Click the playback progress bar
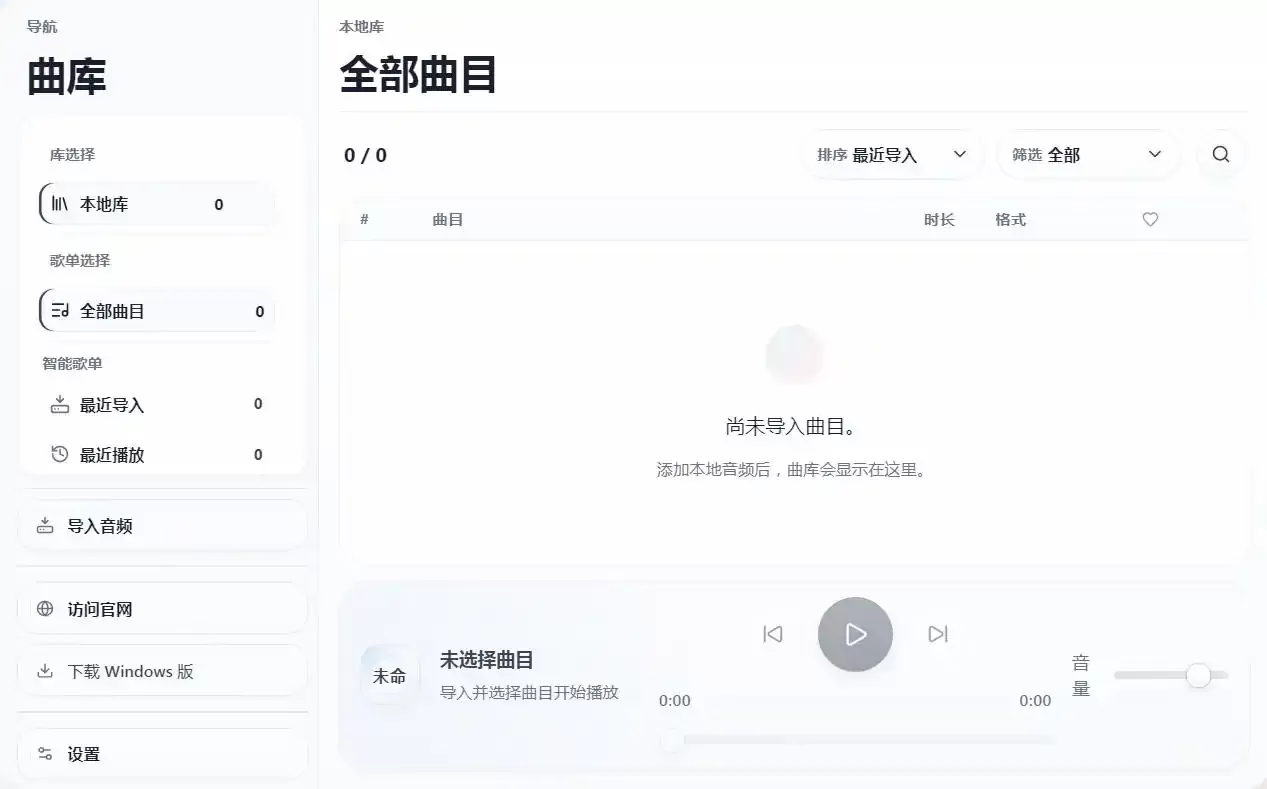The width and height of the screenshot is (1267, 789). [858, 740]
